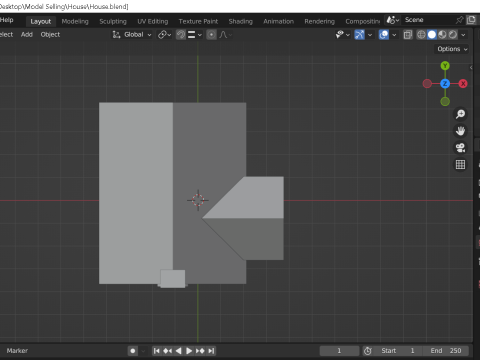Select solid viewport shading

click(432, 35)
